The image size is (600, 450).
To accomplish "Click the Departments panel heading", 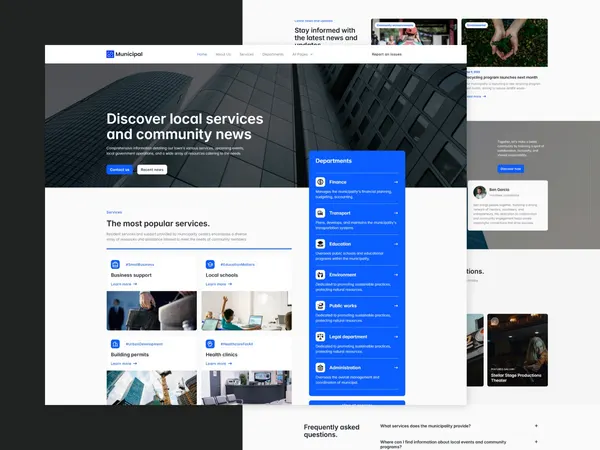I will pos(333,161).
